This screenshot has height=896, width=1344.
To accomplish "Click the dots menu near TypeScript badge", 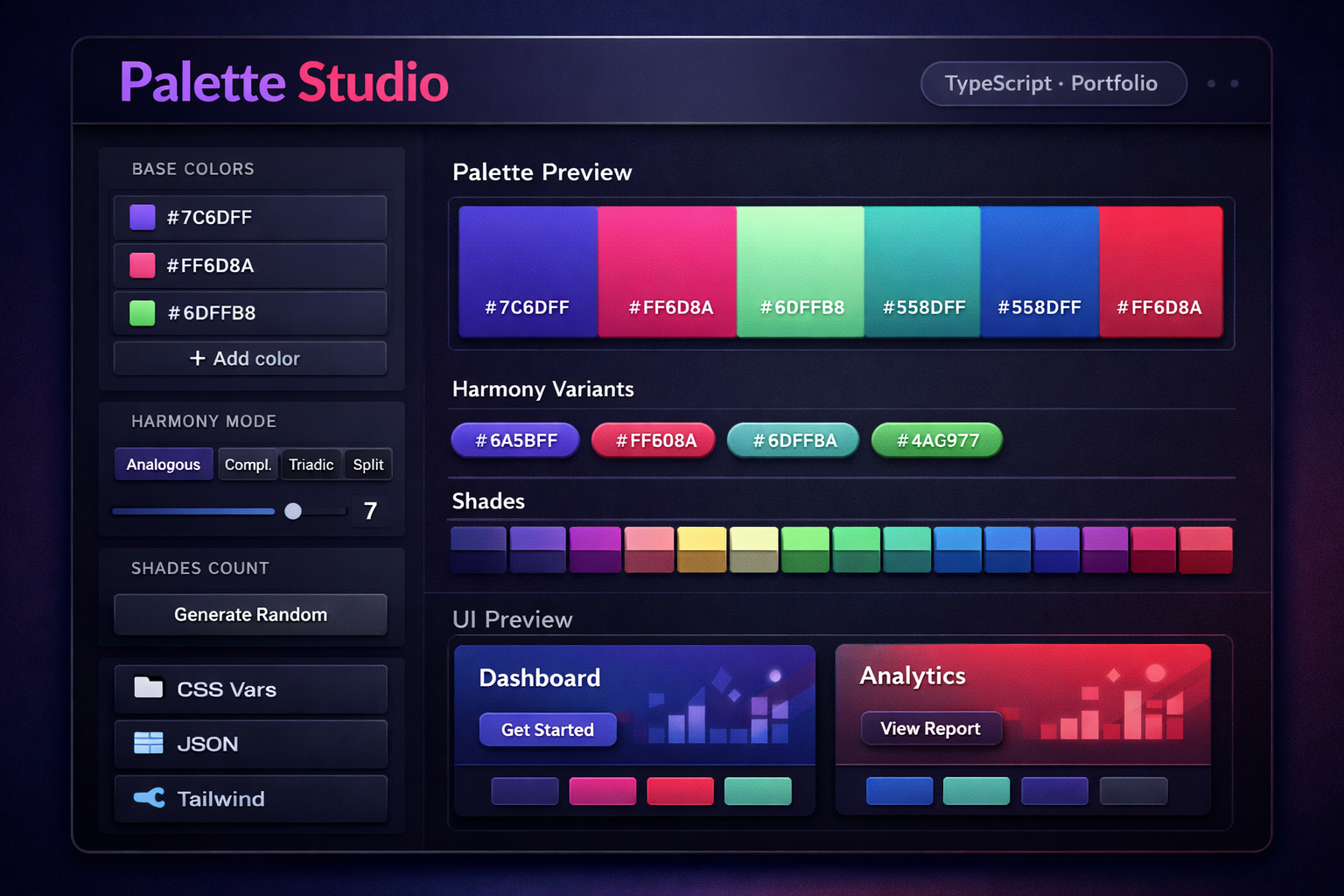I will tap(1224, 83).
